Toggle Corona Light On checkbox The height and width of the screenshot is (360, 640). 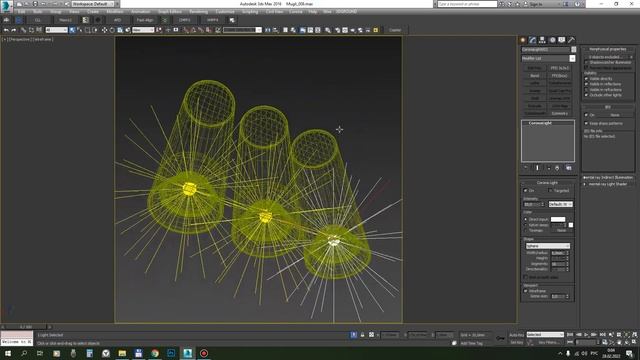click(526, 191)
